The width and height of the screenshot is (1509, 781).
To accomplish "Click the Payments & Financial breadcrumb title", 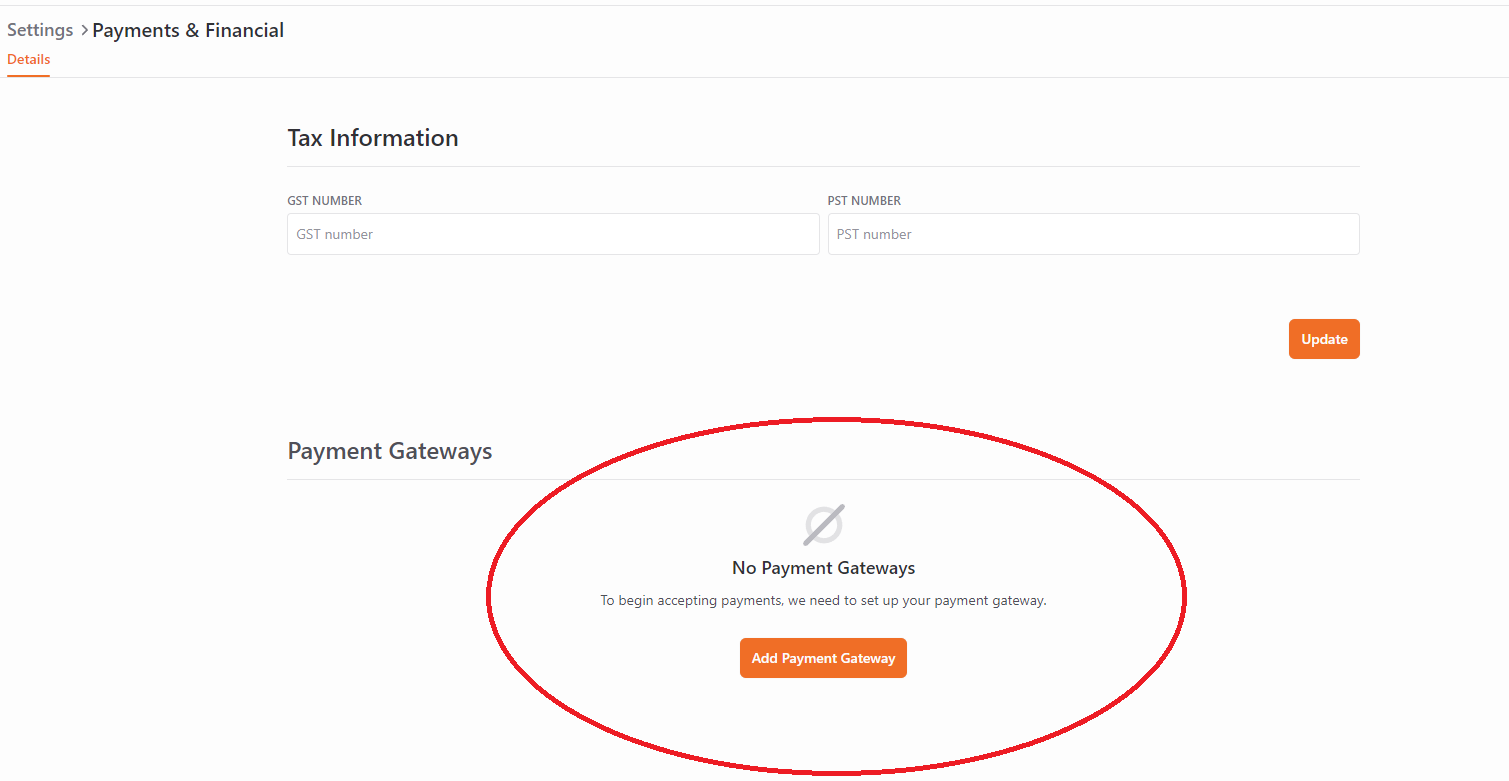I will [188, 30].
